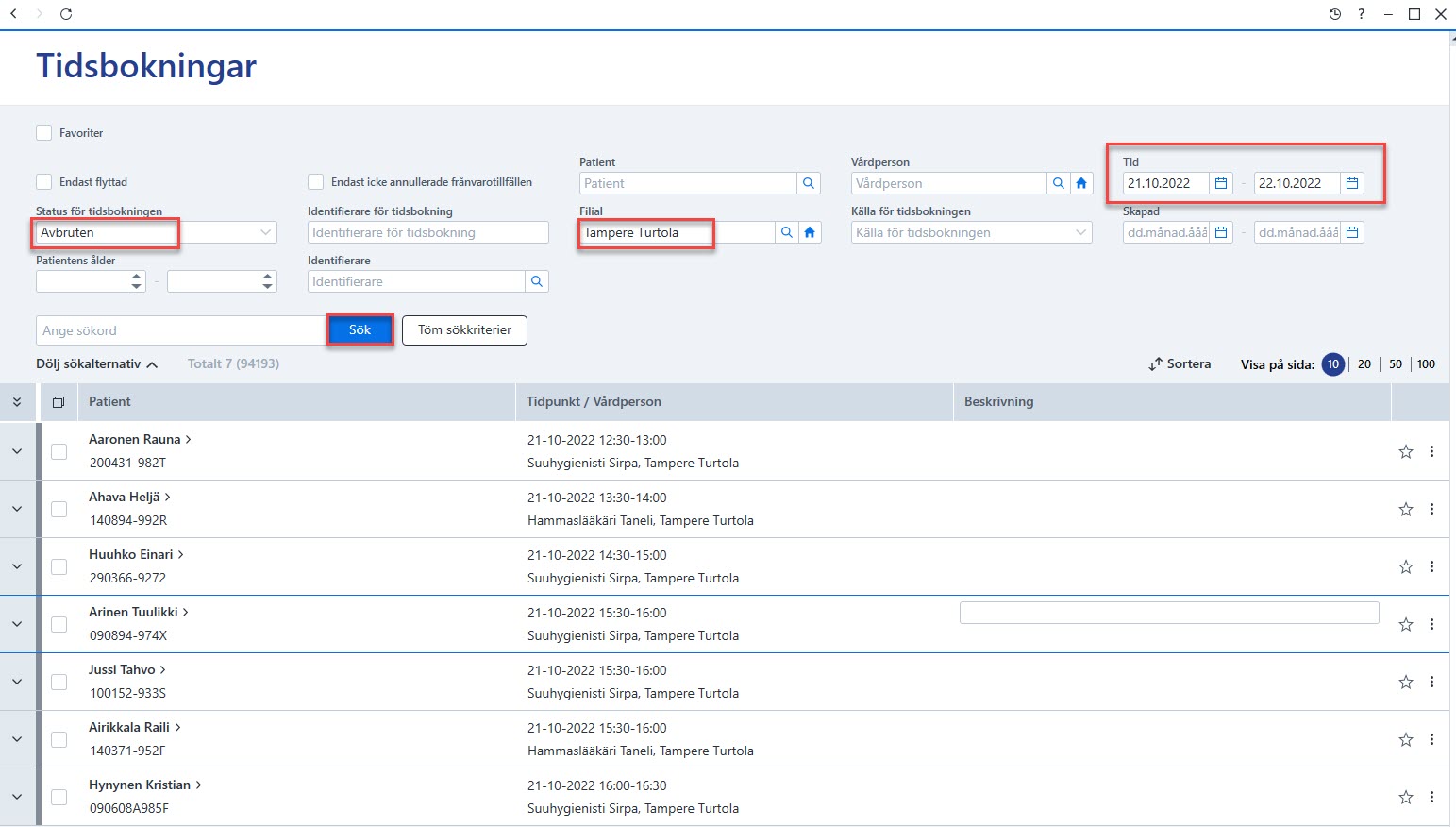
Task: Click the Ange sökord search field
Action: pyautogui.click(x=181, y=330)
